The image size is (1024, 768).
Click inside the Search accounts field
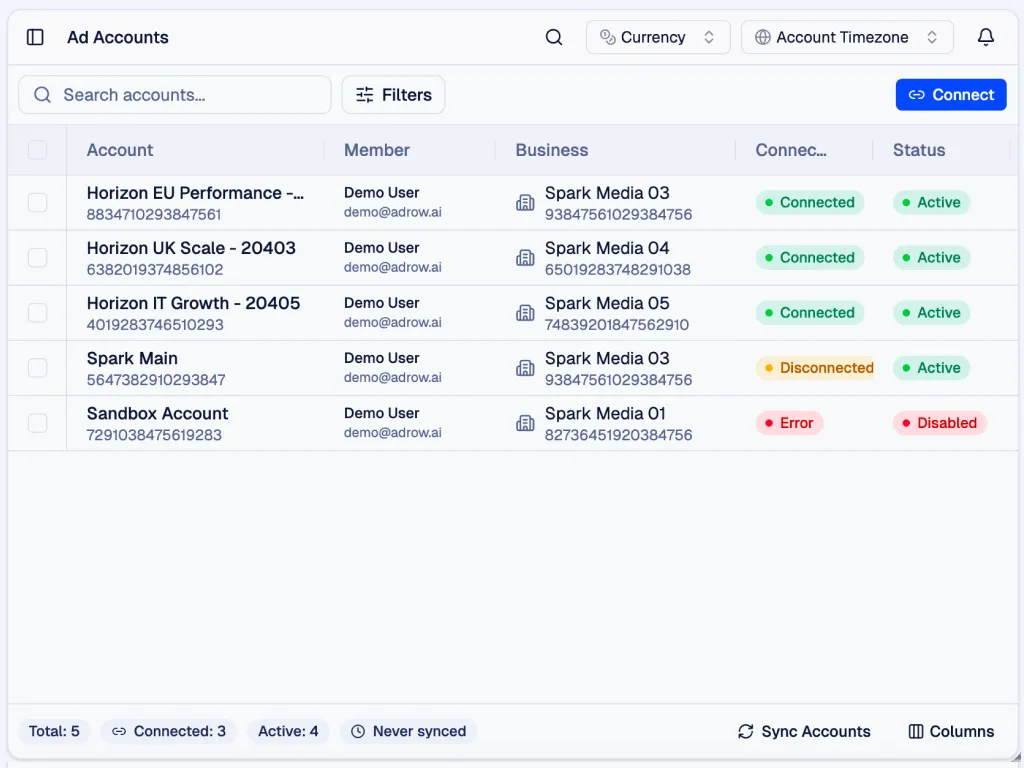175,95
